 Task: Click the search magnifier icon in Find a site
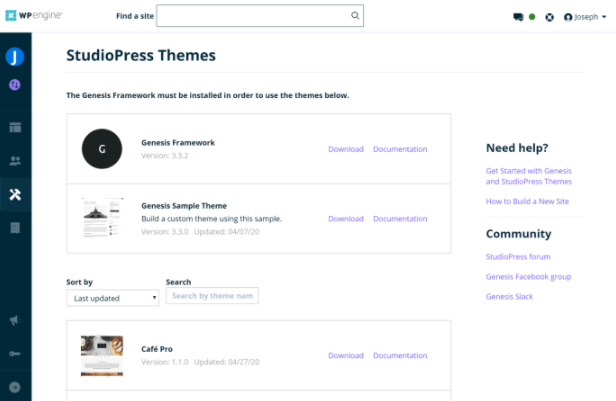tap(355, 15)
